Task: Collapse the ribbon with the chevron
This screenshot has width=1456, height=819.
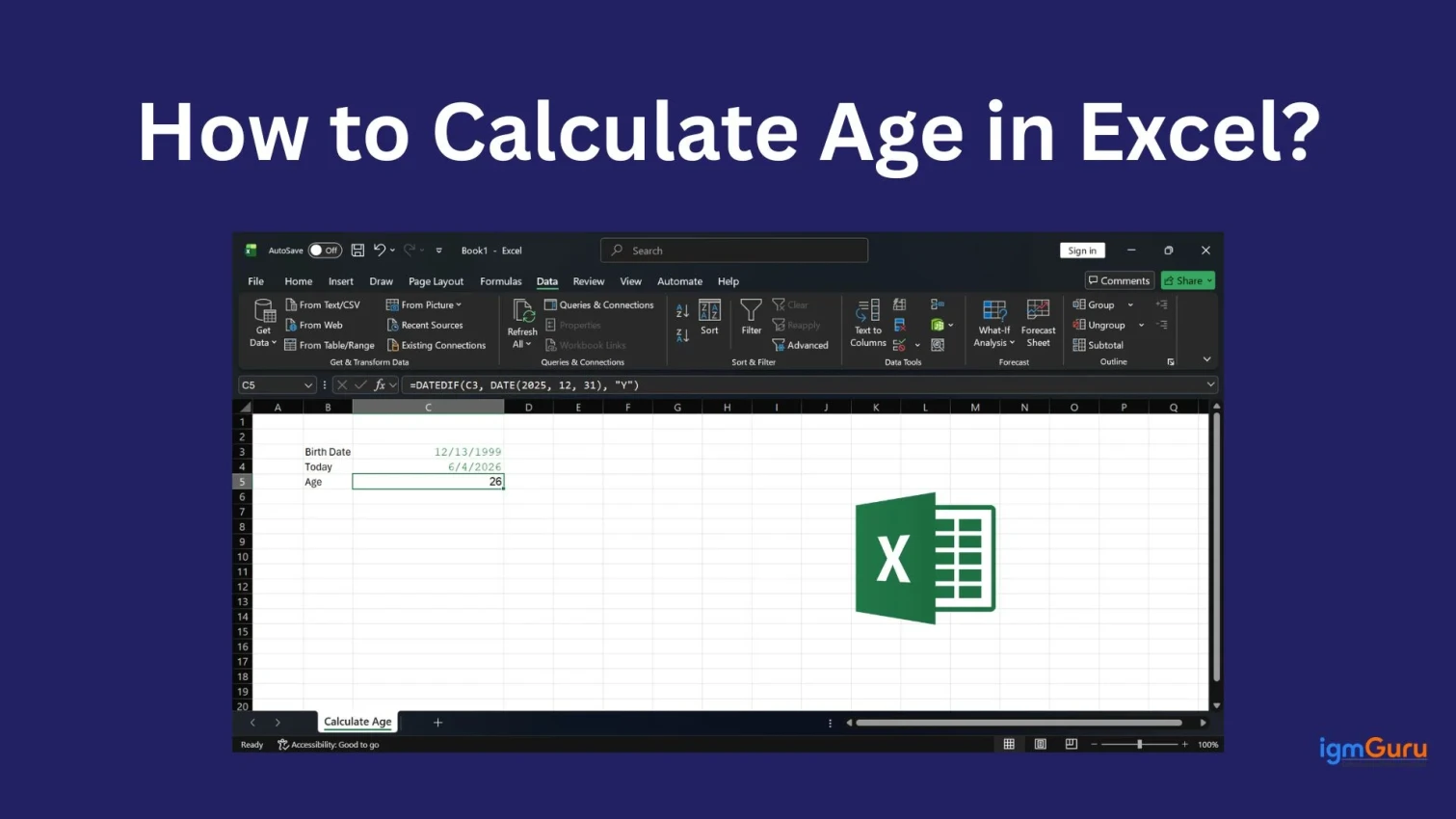Action: click(1206, 359)
